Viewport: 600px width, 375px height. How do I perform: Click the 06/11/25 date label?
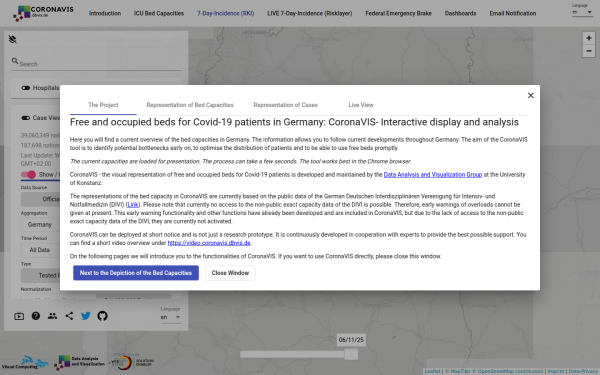tap(351, 340)
